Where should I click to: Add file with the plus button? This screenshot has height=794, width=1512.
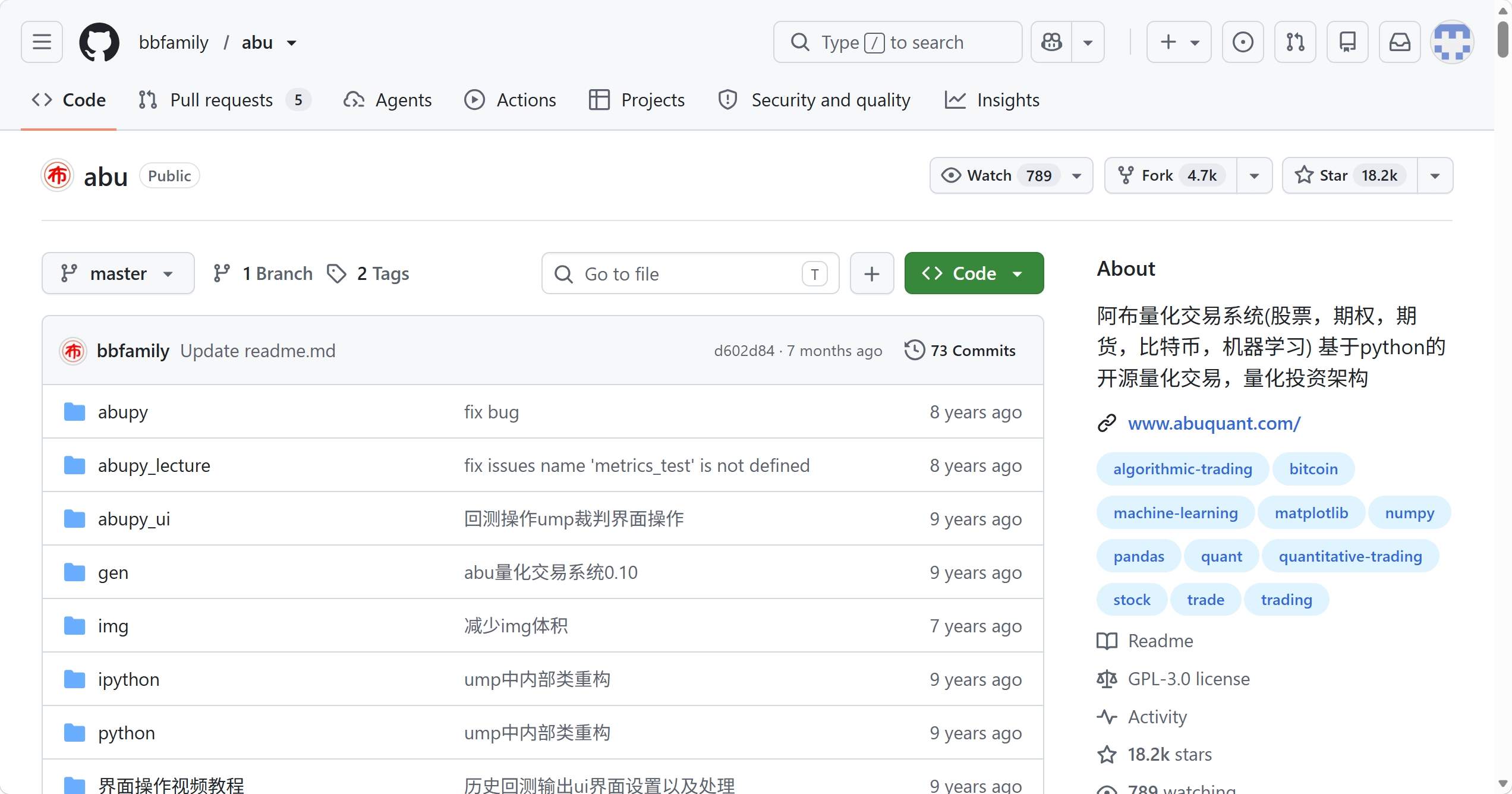(x=872, y=274)
